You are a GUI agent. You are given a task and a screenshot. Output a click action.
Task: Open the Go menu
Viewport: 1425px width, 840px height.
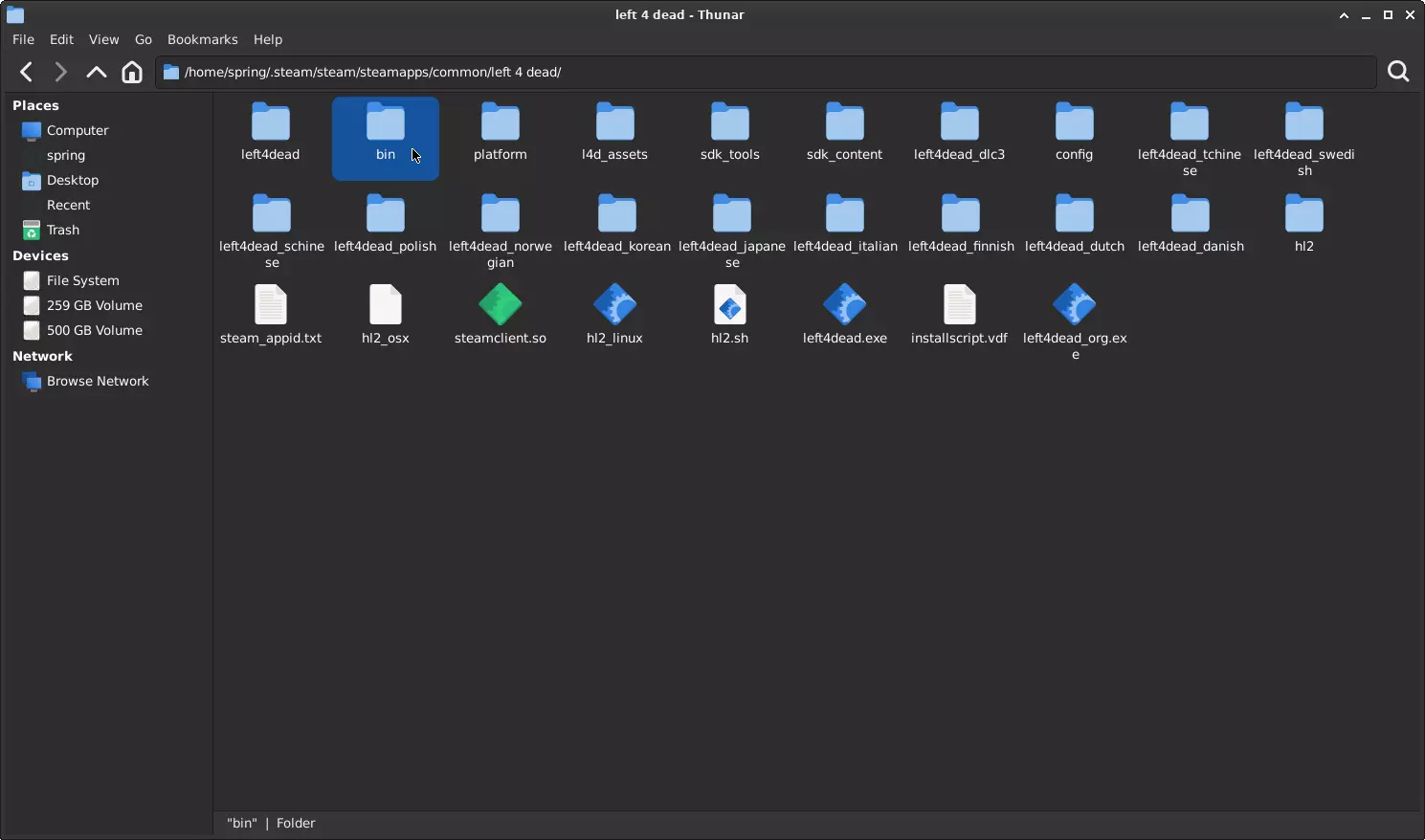[144, 39]
